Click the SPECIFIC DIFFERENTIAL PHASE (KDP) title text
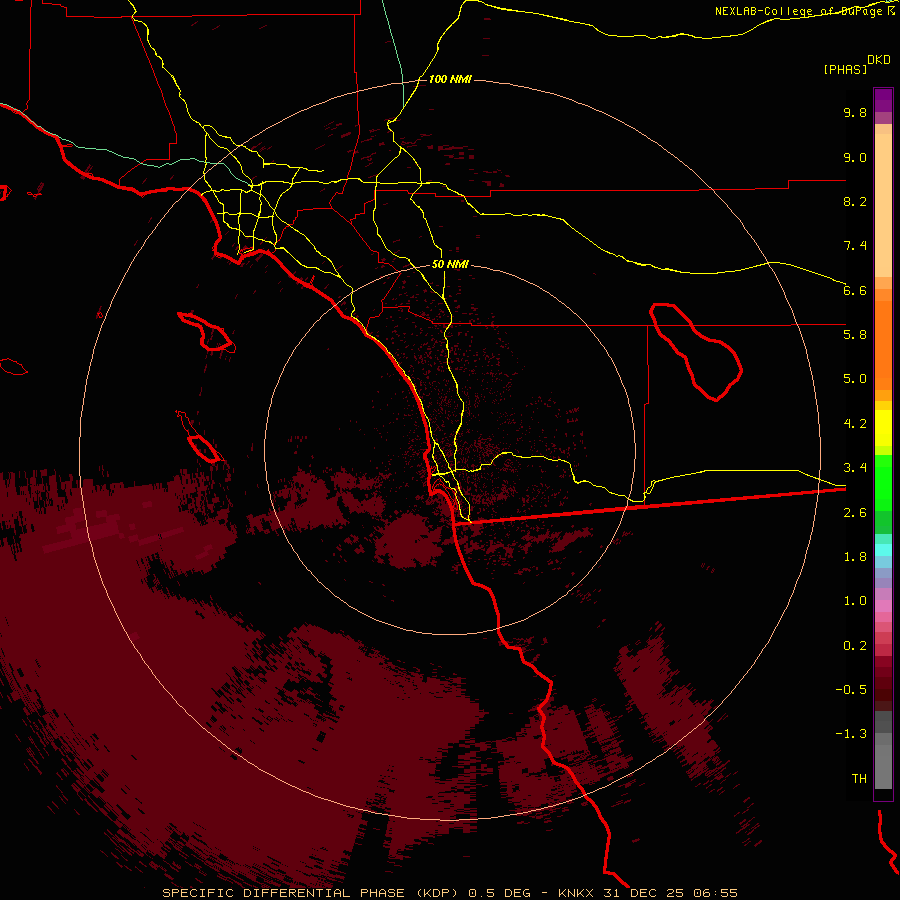This screenshot has height=900, width=900. point(309,893)
